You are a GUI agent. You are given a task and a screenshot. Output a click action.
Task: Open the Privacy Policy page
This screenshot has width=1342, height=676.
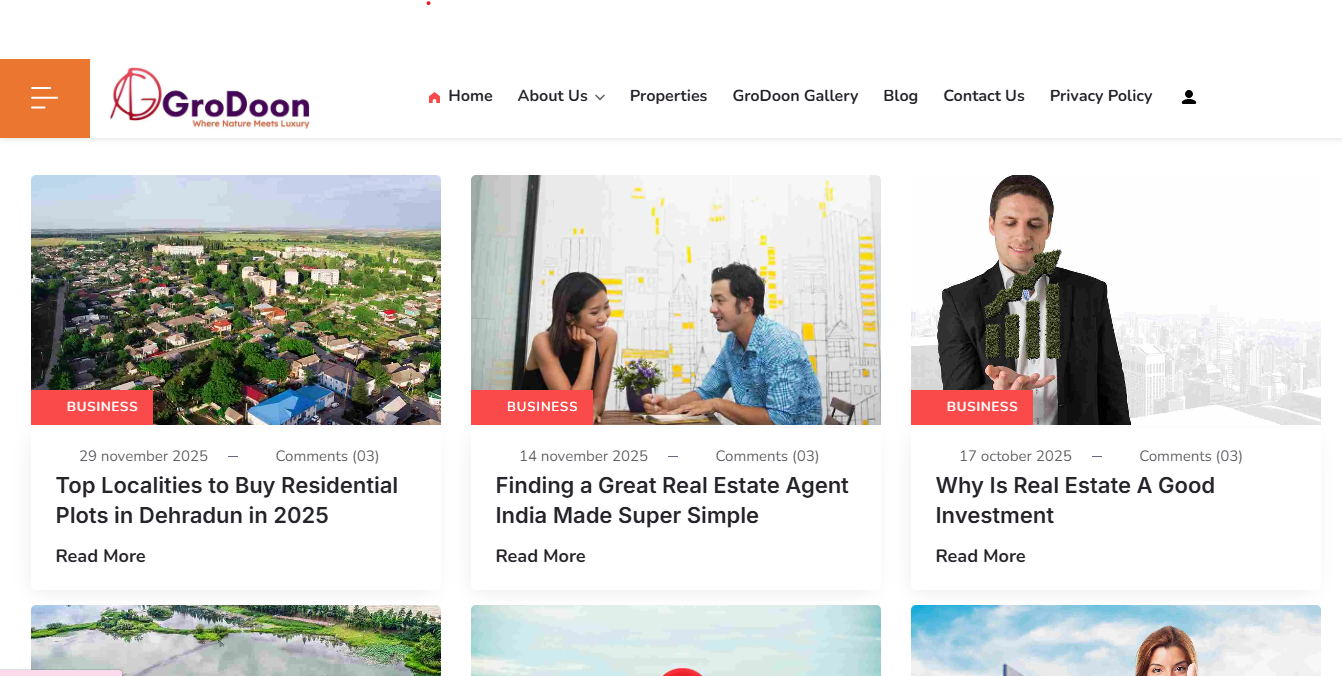coord(1101,96)
